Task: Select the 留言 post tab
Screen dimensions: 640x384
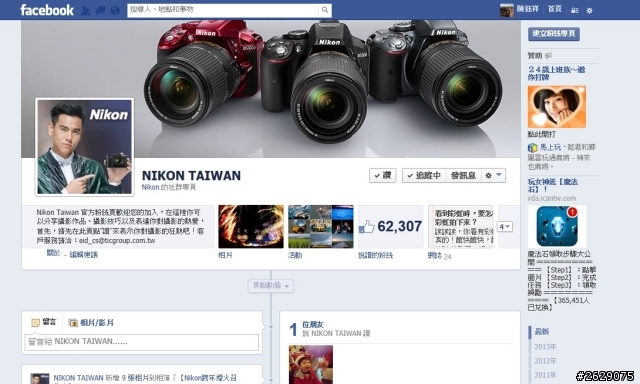Action: pos(44,322)
